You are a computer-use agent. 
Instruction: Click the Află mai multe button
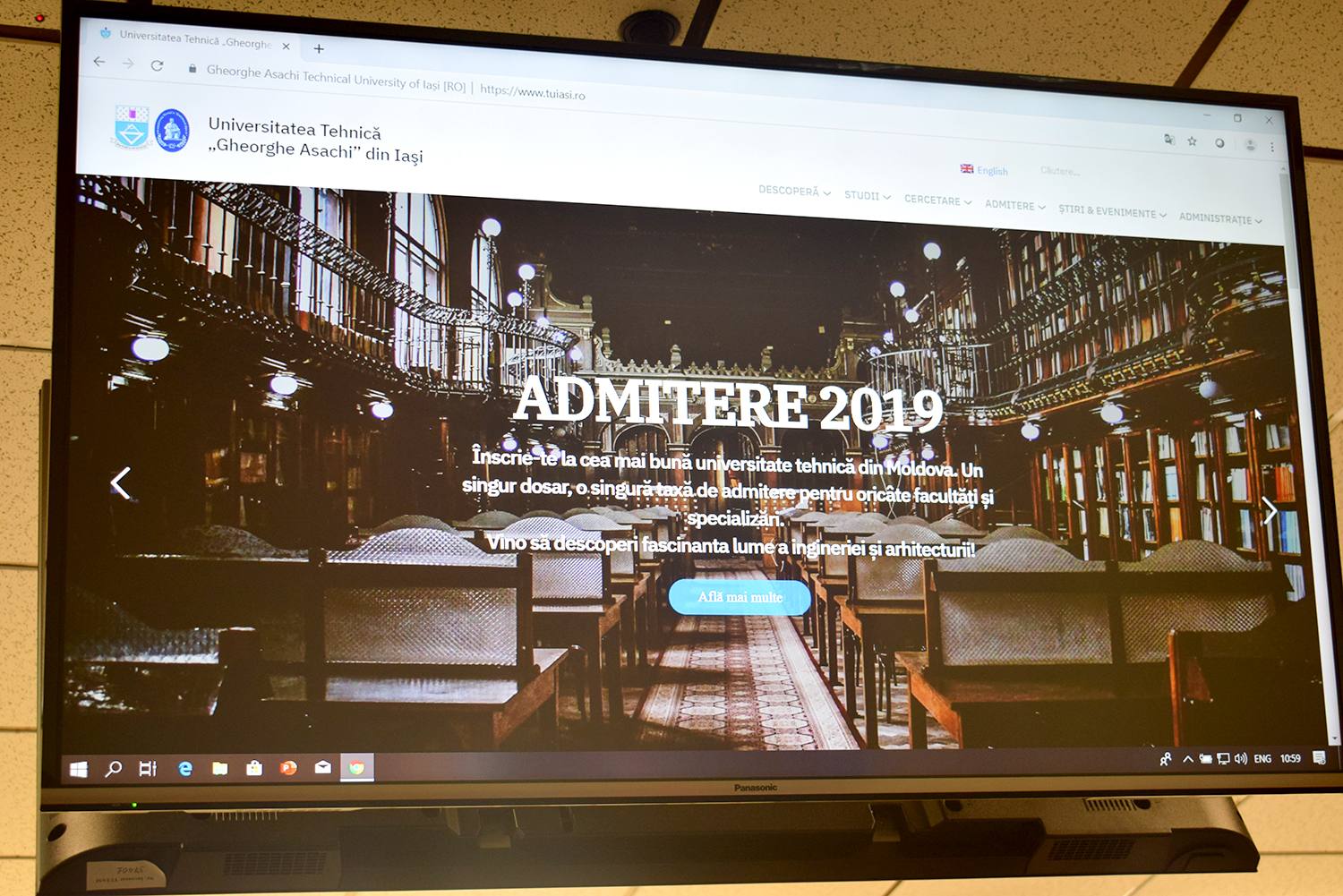click(740, 597)
